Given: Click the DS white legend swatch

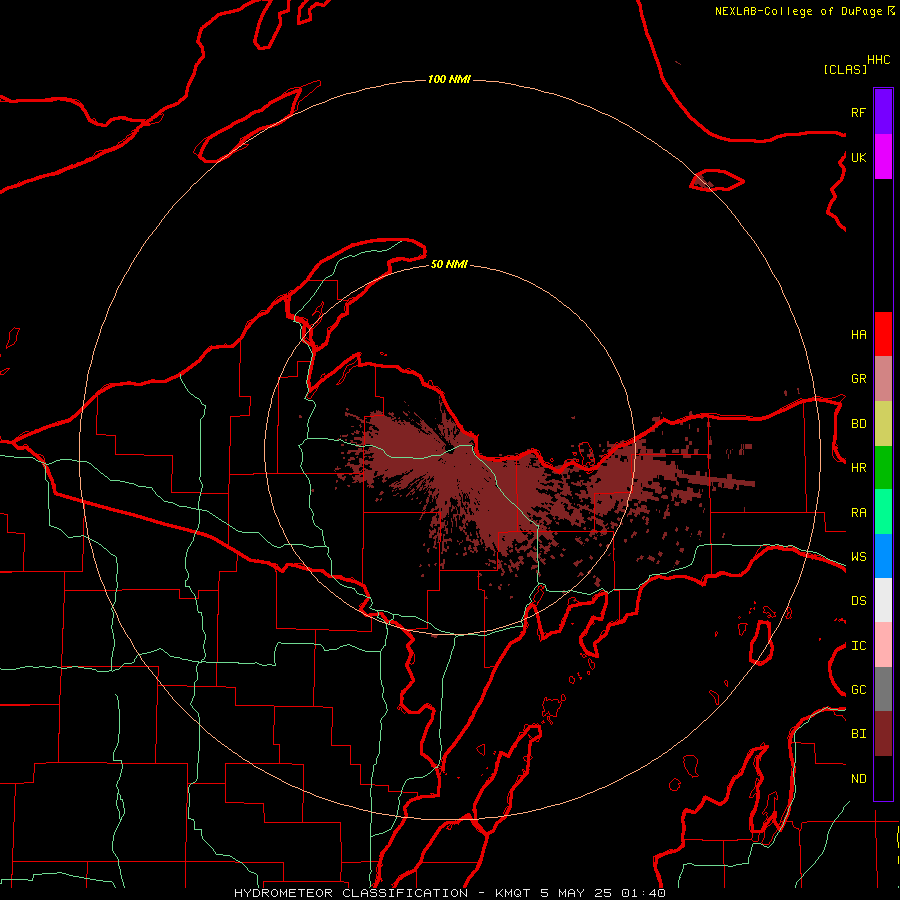Looking at the screenshot, I should [883, 600].
